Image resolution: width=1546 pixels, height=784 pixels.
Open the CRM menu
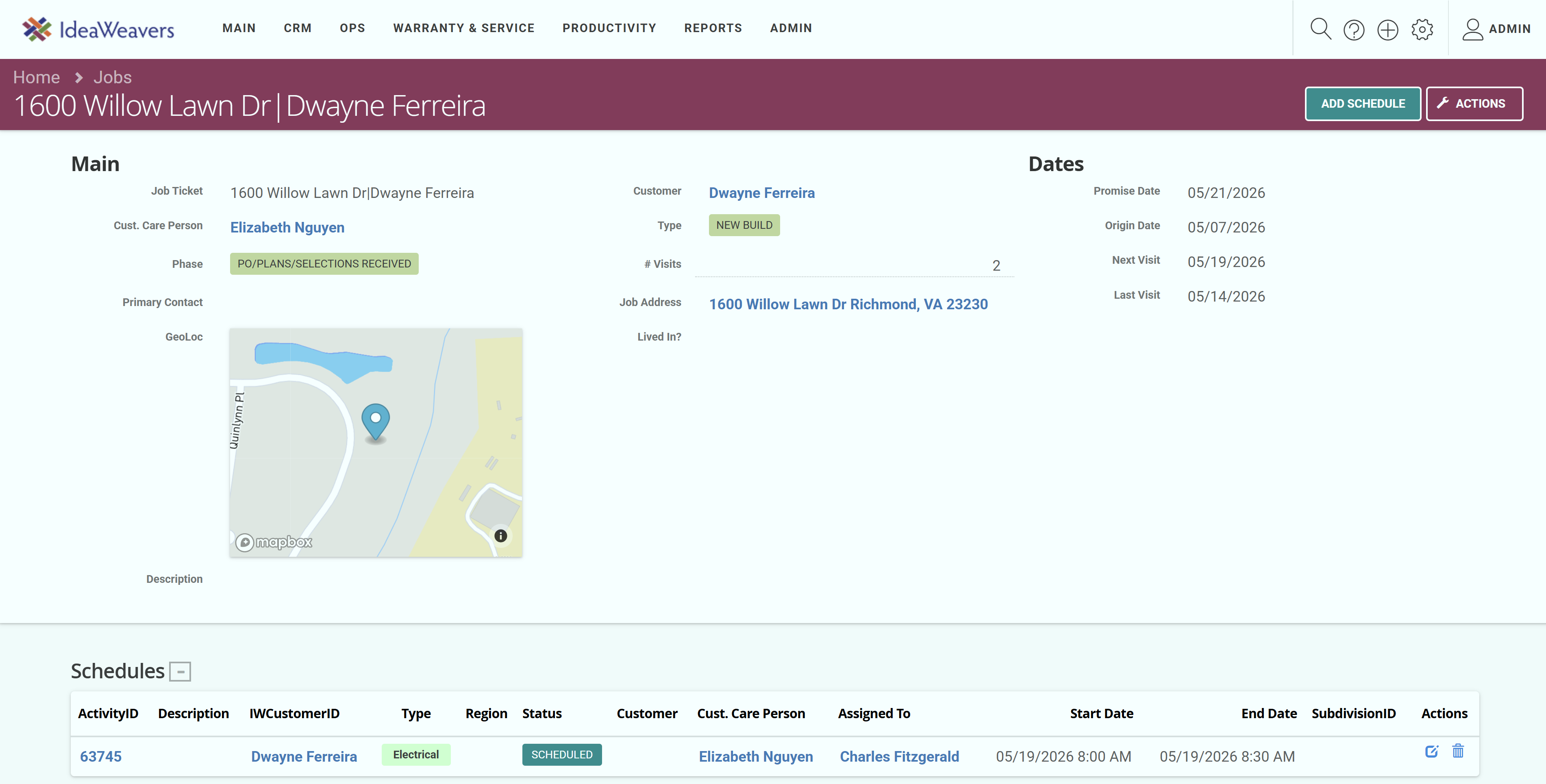click(x=298, y=28)
